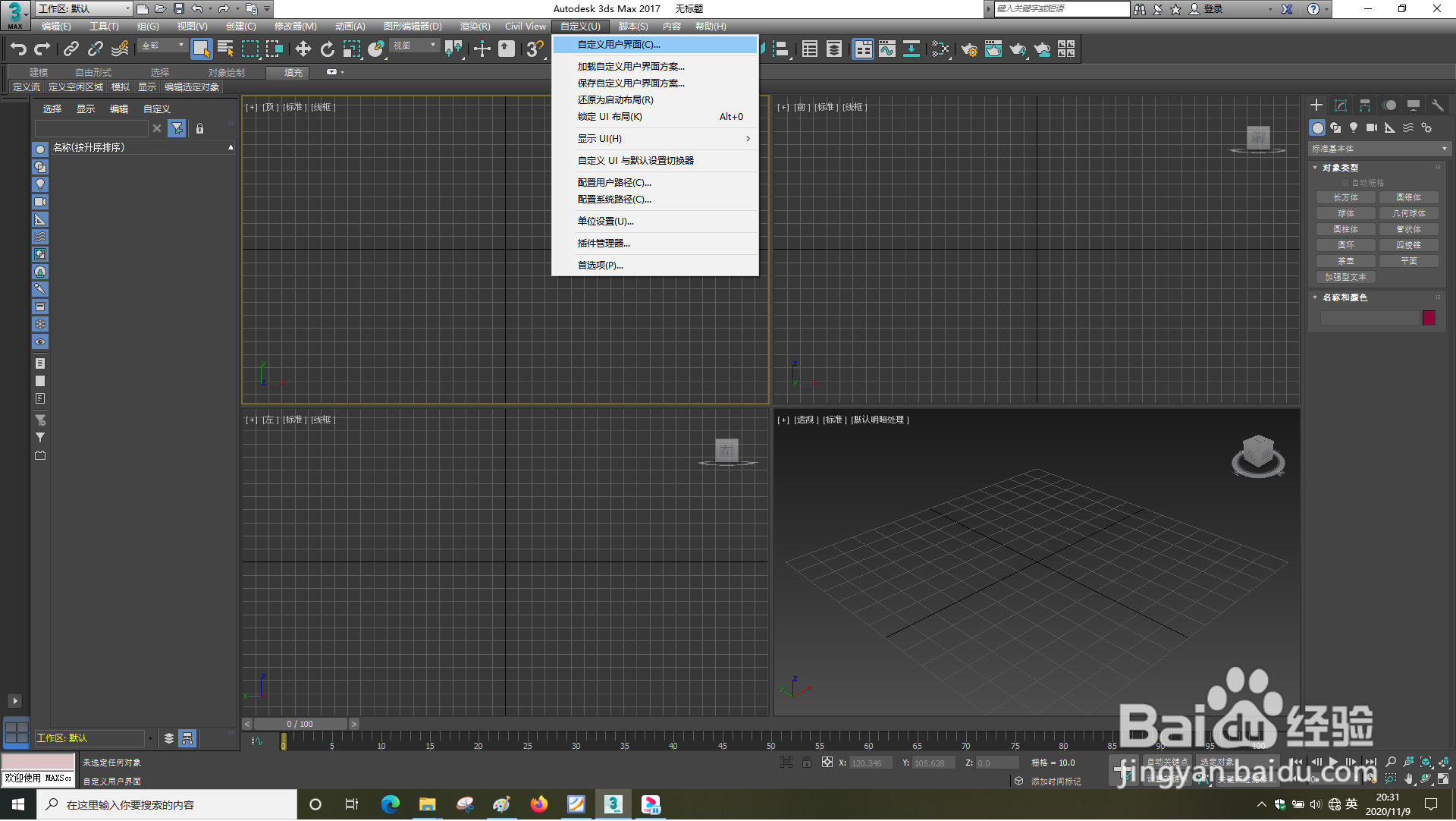Toggle the 选定对象 key mode button
The height and width of the screenshot is (821, 1456).
coord(1217,763)
